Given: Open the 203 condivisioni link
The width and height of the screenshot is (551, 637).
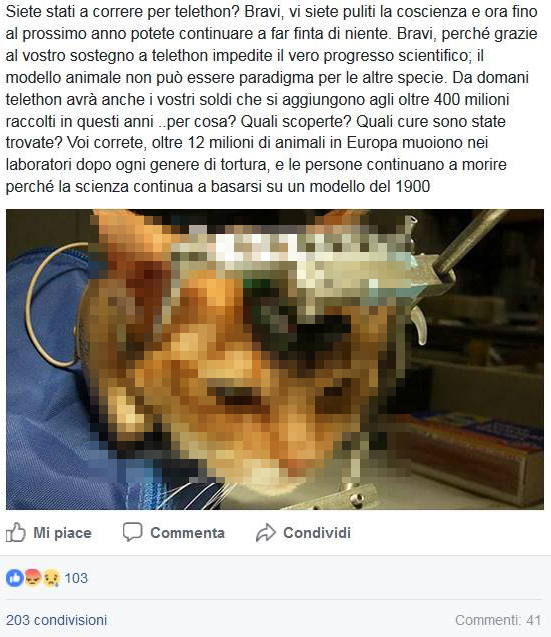Looking at the screenshot, I should pyautogui.click(x=56, y=620).
